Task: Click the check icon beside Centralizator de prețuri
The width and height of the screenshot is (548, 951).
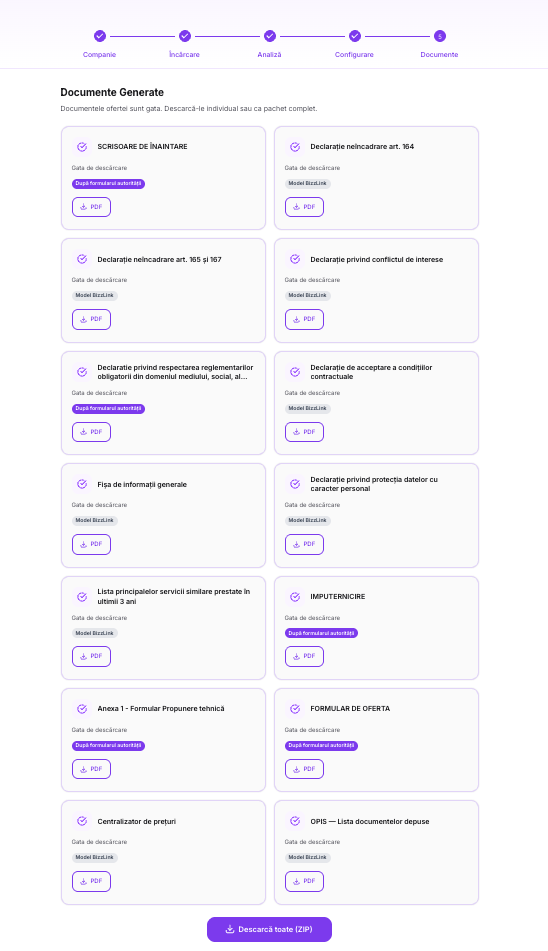Action: tap(82, 821)
